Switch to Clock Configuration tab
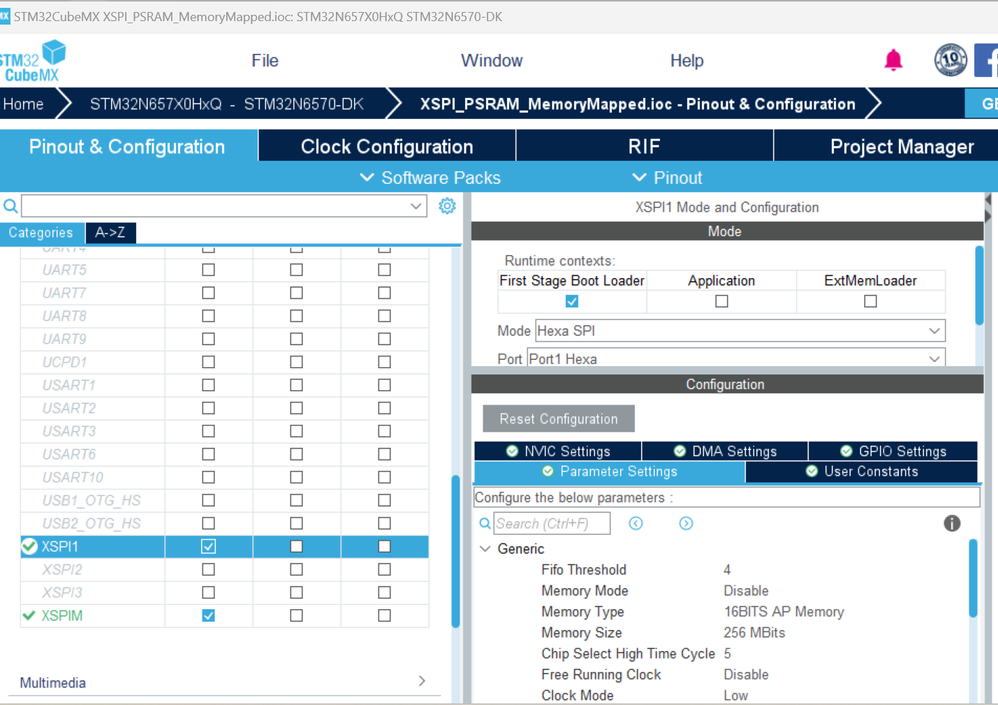Viewport: 998px width, 705px height. [387, 146]
